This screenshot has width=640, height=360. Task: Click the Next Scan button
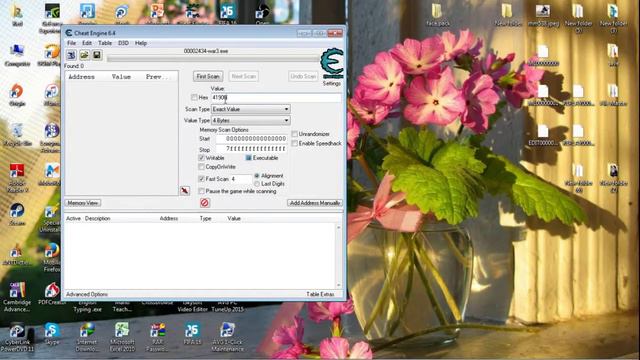pos(244,76)
